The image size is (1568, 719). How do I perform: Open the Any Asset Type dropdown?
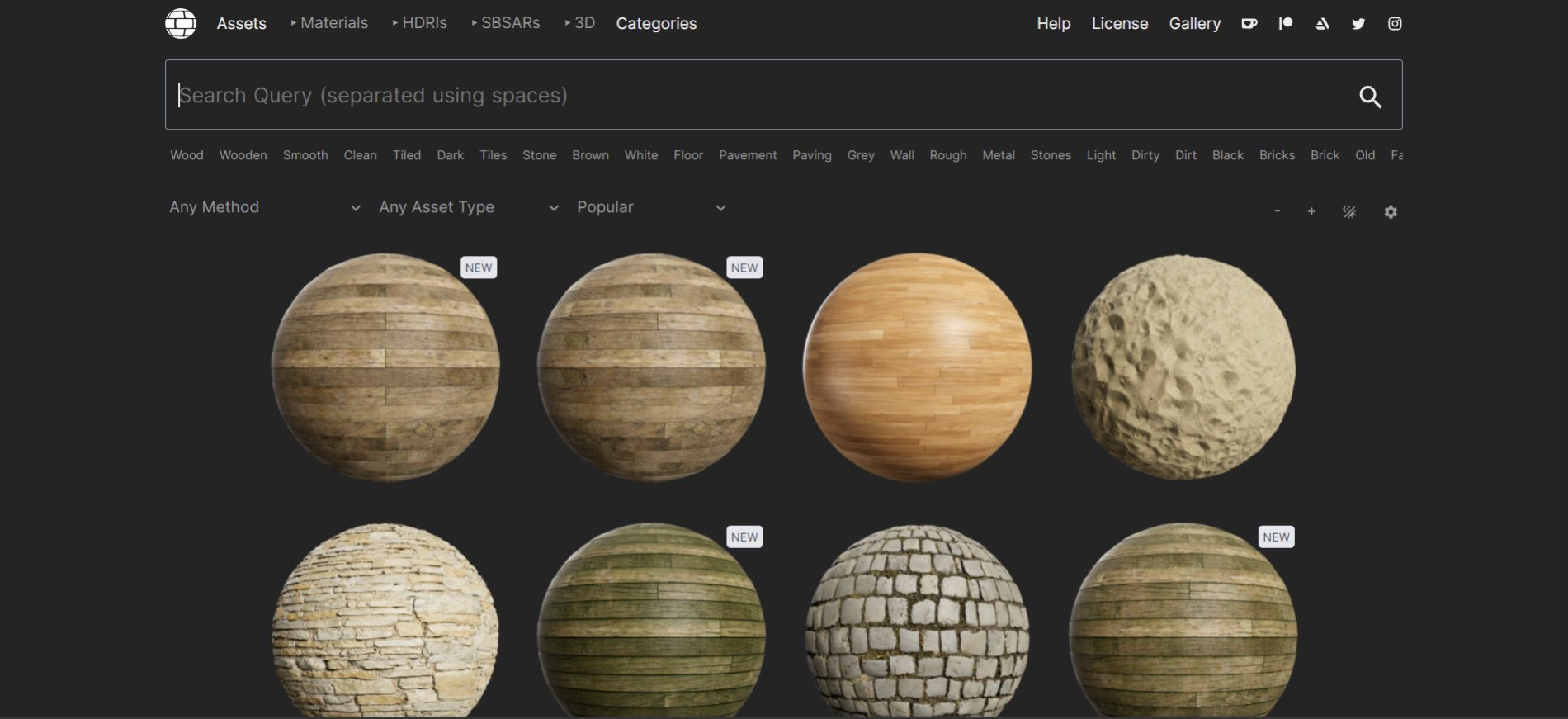[x=469, y=207]
